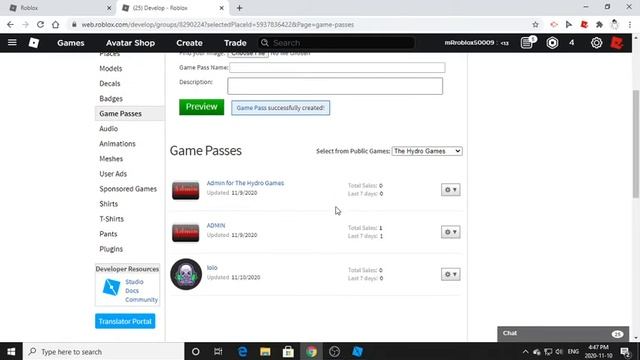Go to the browser home page icon
The image size is (640, 360).
(x=56, y=24)
